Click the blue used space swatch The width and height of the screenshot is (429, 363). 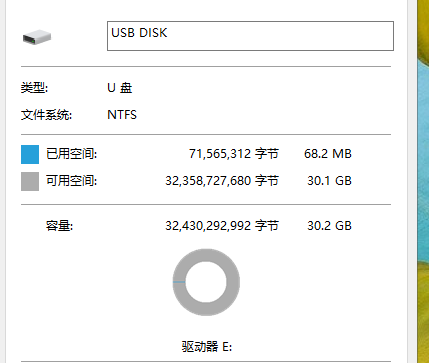[x=30, y=154]
